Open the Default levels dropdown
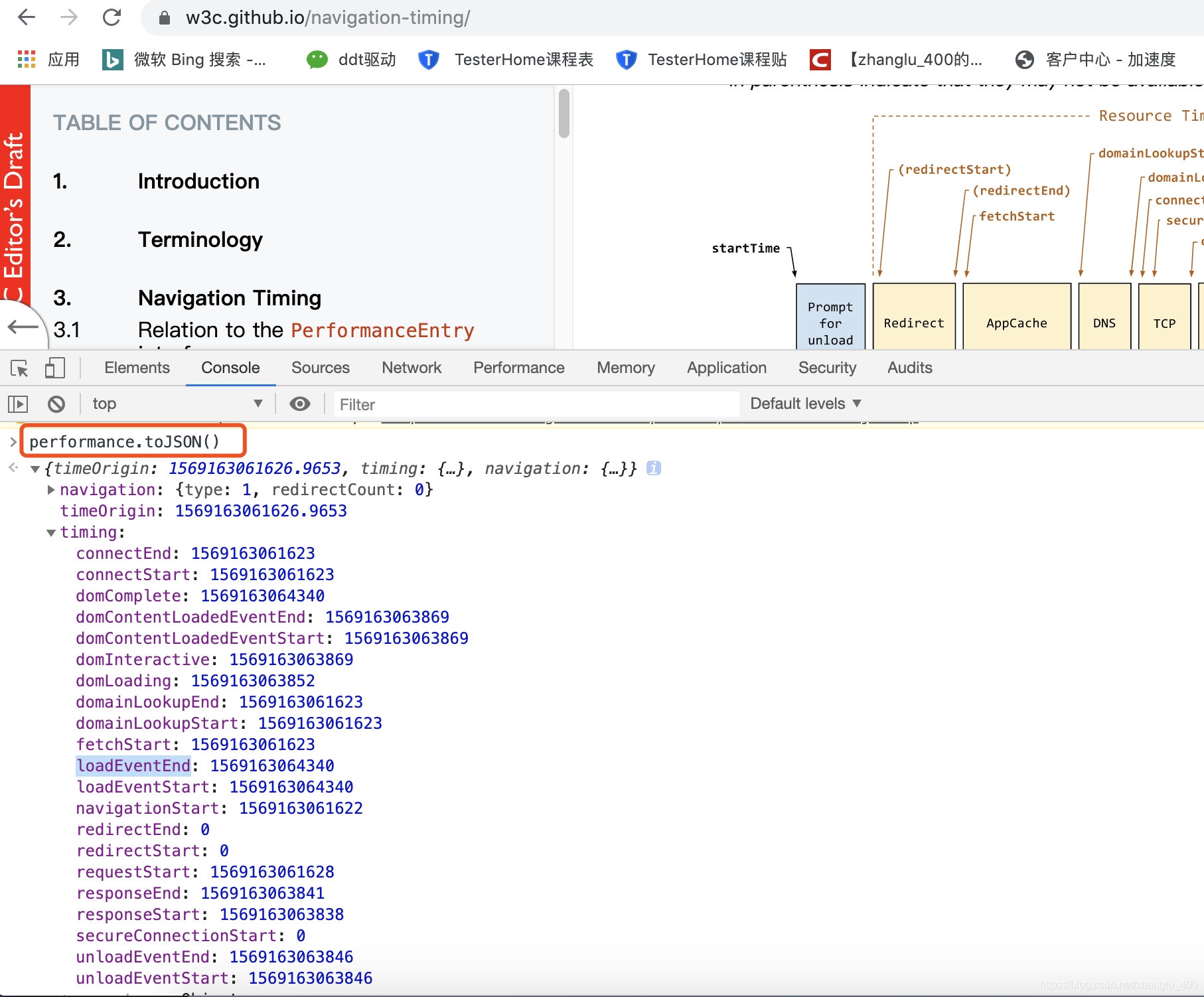The height and width of the screenshot is (997, 1204). tap(806, 404)
